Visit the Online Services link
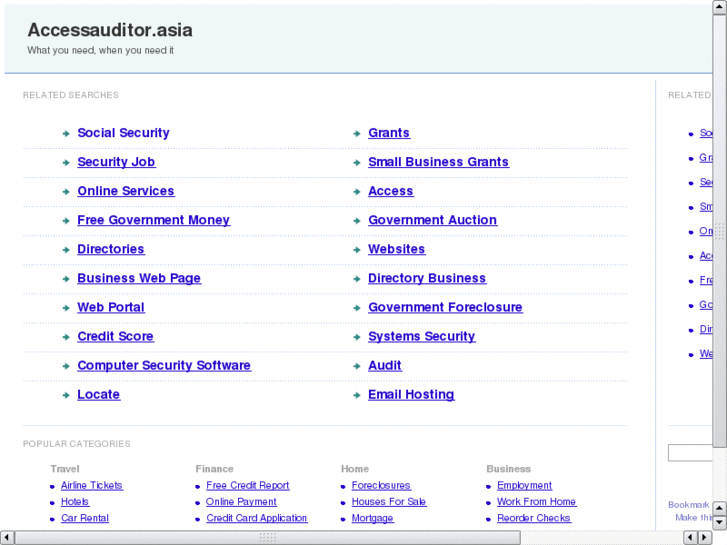Viewport: 727px width, 545px height. (126, 191)
